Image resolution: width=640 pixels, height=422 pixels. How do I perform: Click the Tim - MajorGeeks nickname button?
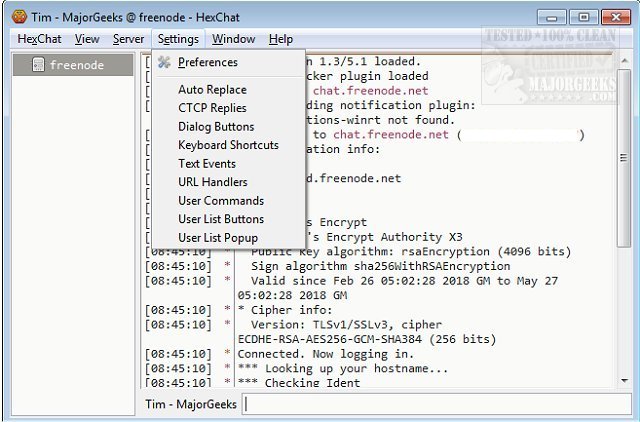(190, 404)
